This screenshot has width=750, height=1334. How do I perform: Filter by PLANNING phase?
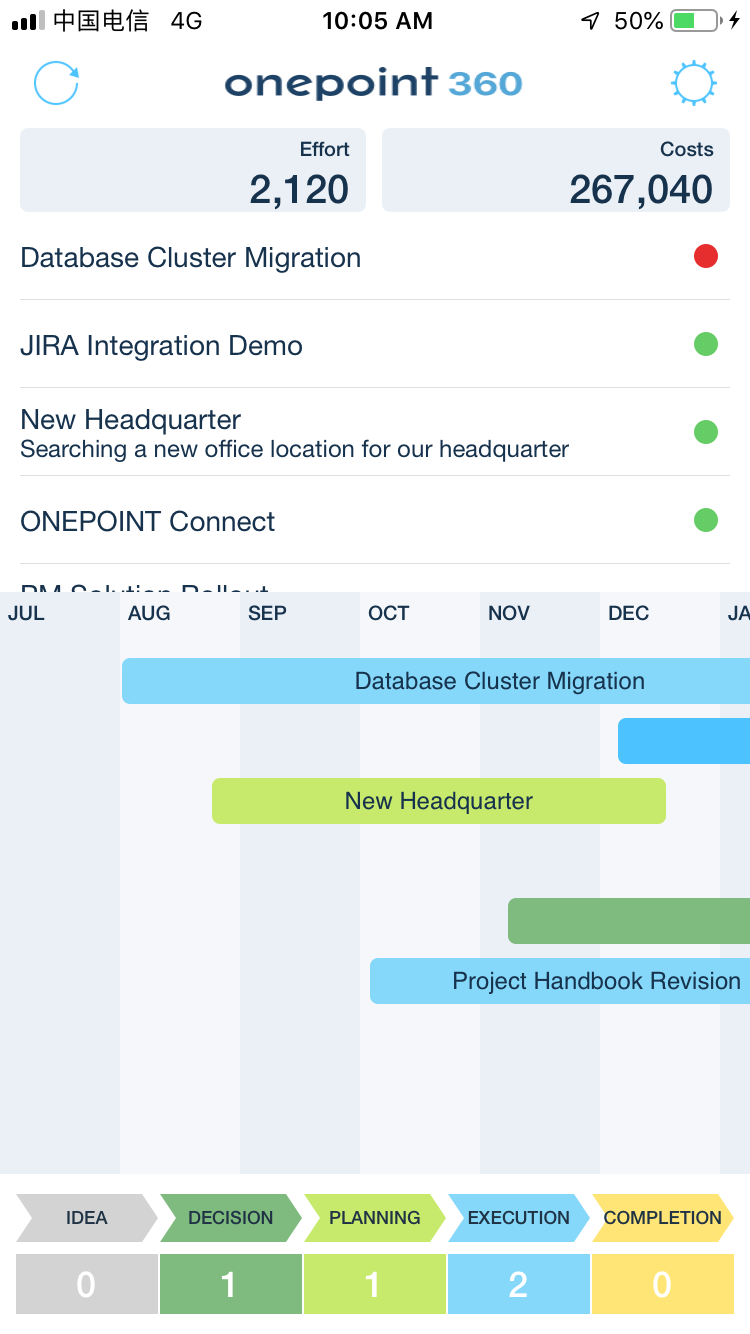tap(375, 1218)
